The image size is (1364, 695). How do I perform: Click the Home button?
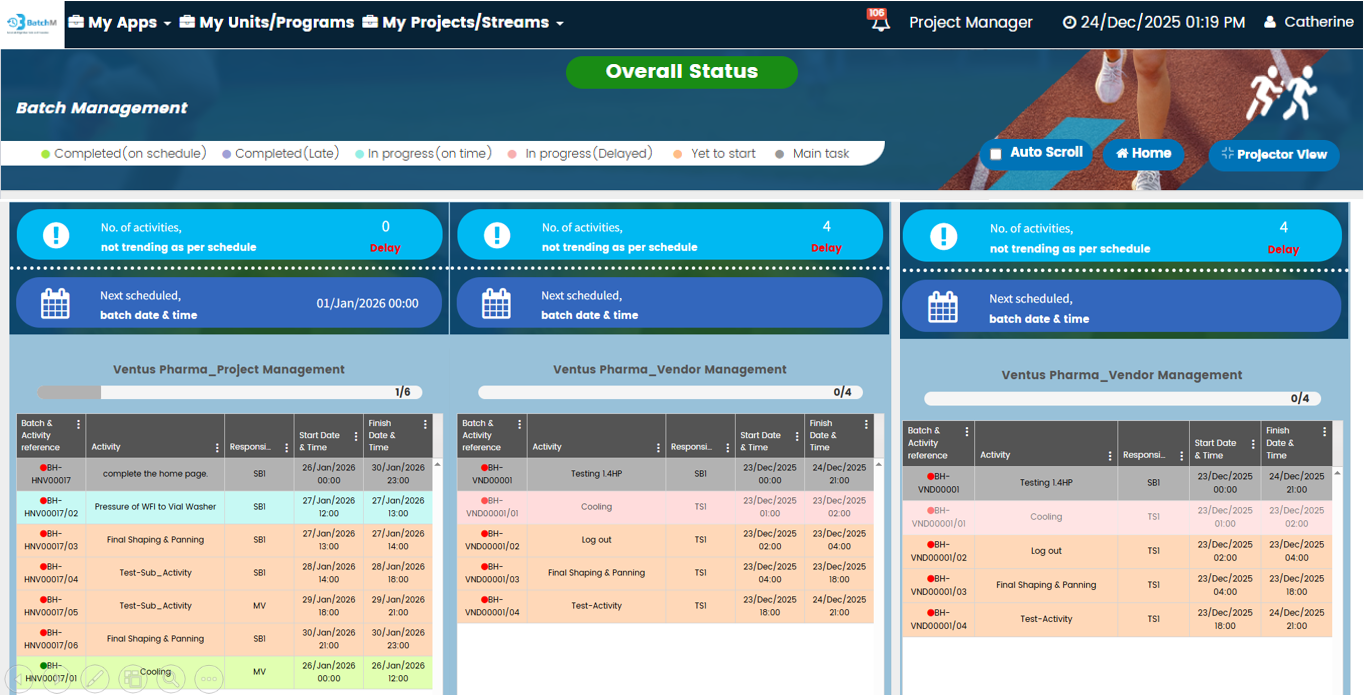pyautogui.click(x=1143, y=154)
